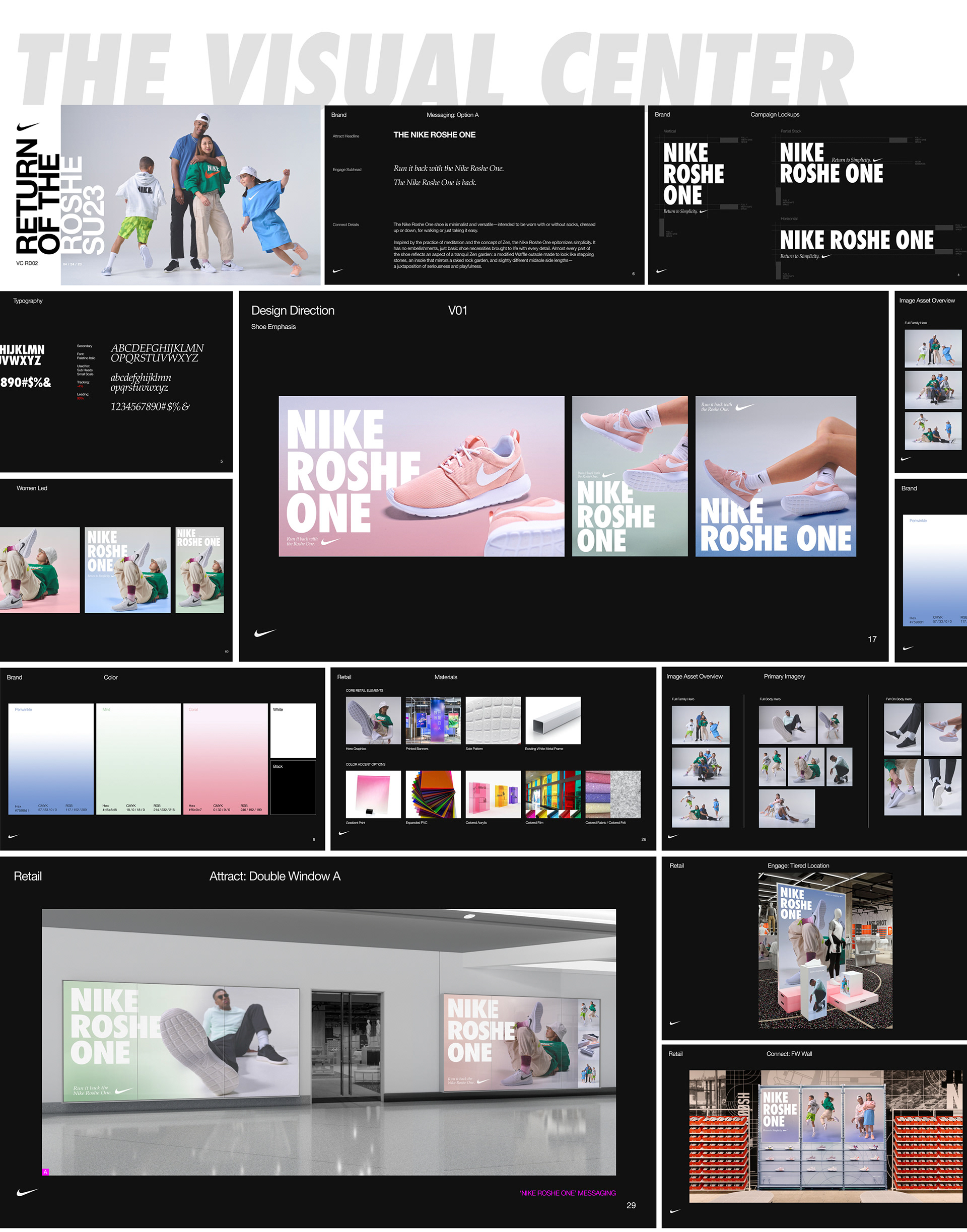This screenshot has height=1232, width=967.
Task: Open the pink horizontal Nike Roshe One shoe poster
Action: coord(421,476)
